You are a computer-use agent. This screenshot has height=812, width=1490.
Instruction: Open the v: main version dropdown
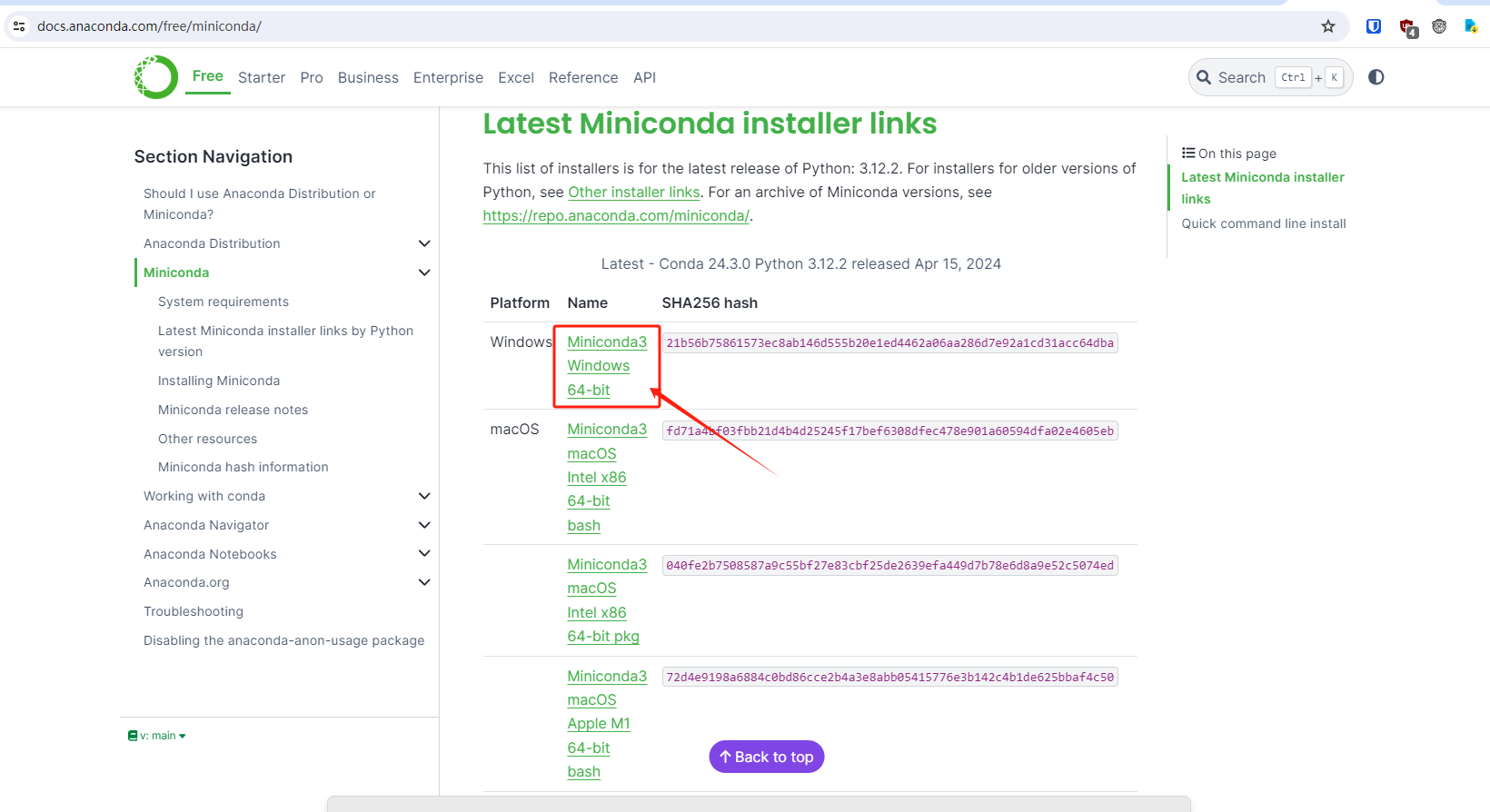[157, 736]
